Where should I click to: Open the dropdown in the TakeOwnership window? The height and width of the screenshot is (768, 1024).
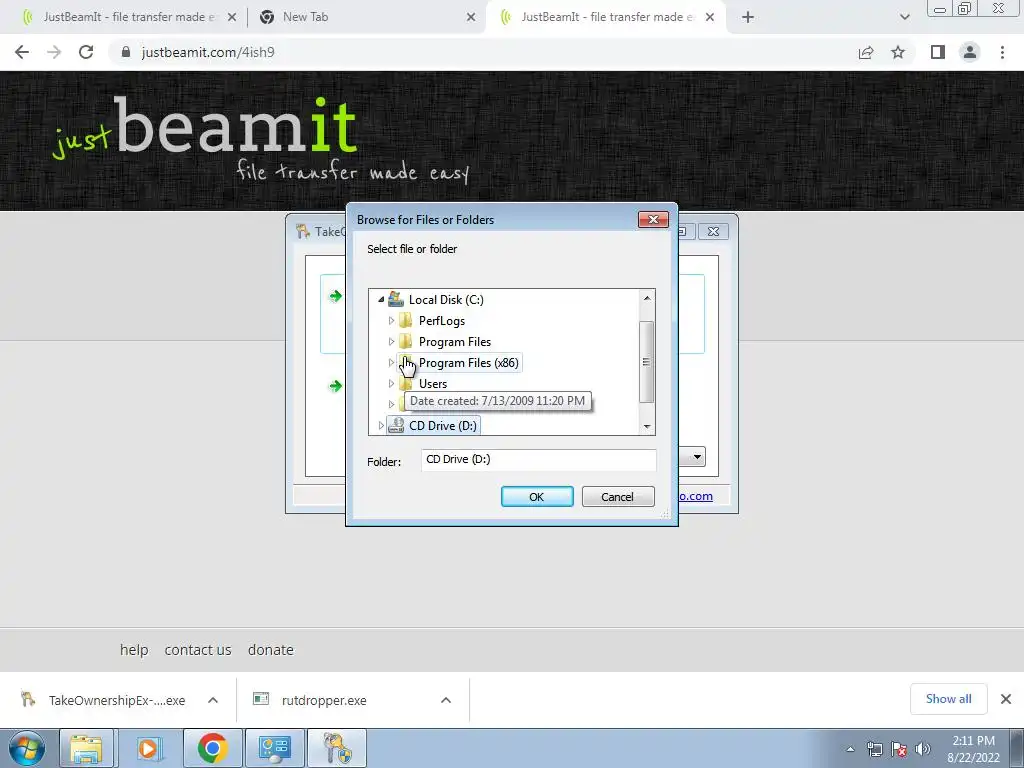(697, 456)
